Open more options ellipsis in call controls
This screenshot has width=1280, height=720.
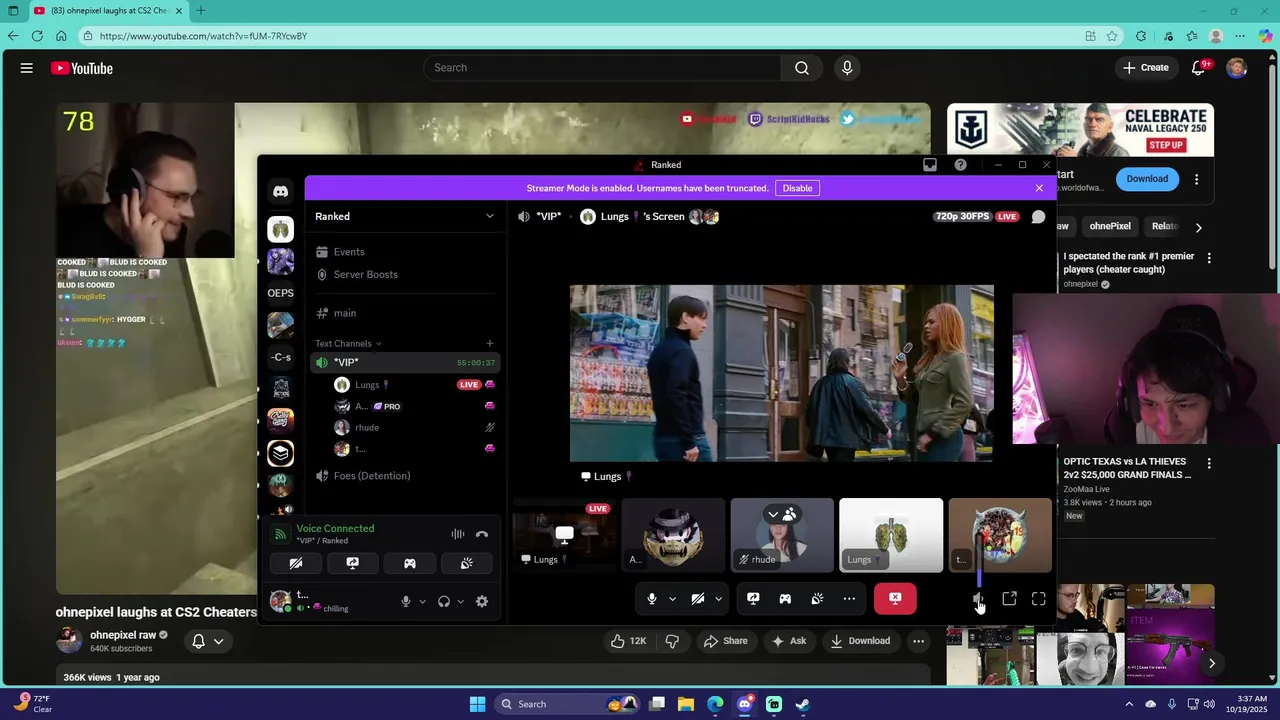[849, 599]
